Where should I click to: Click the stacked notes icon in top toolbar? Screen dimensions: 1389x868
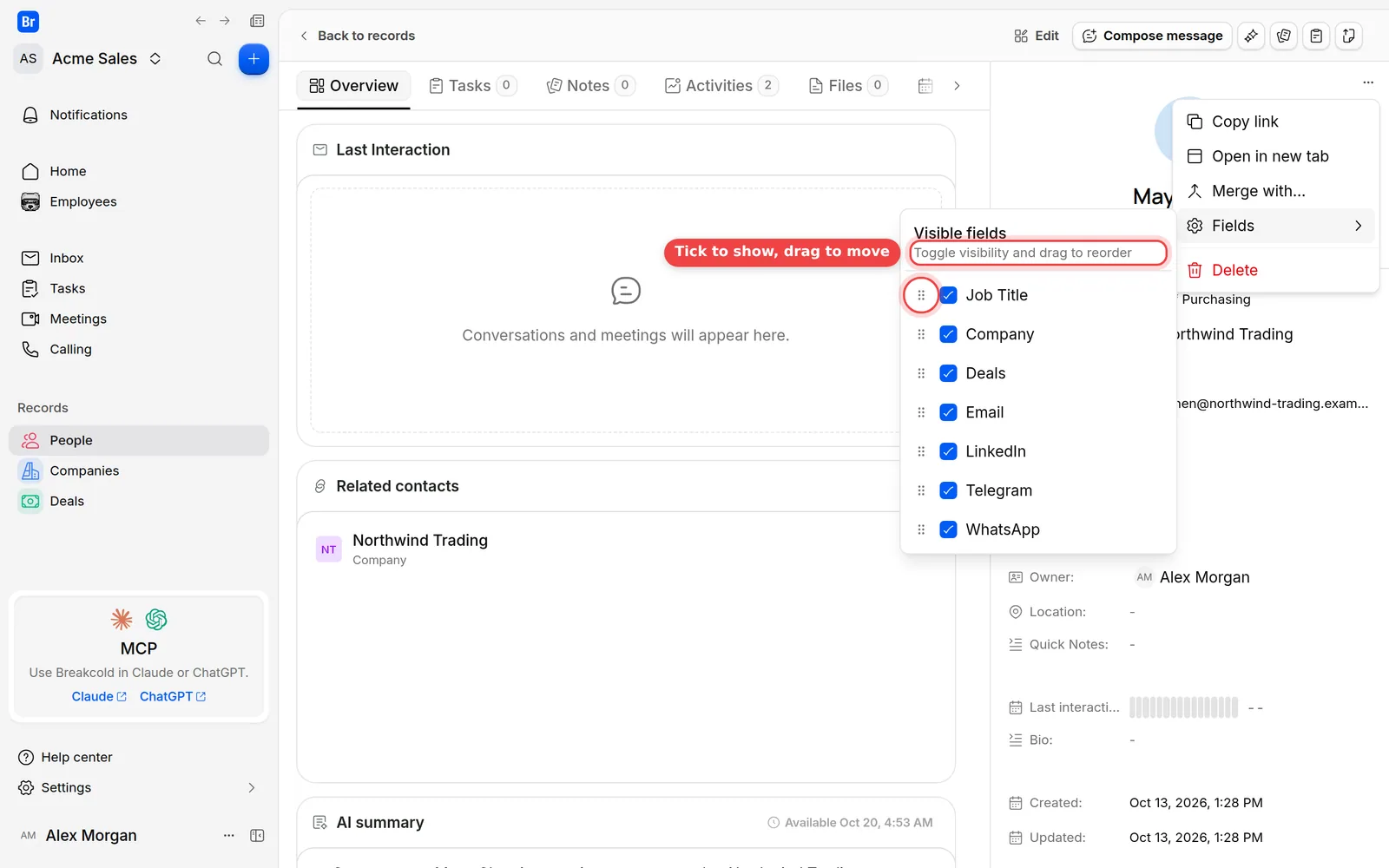[1284, 36]
